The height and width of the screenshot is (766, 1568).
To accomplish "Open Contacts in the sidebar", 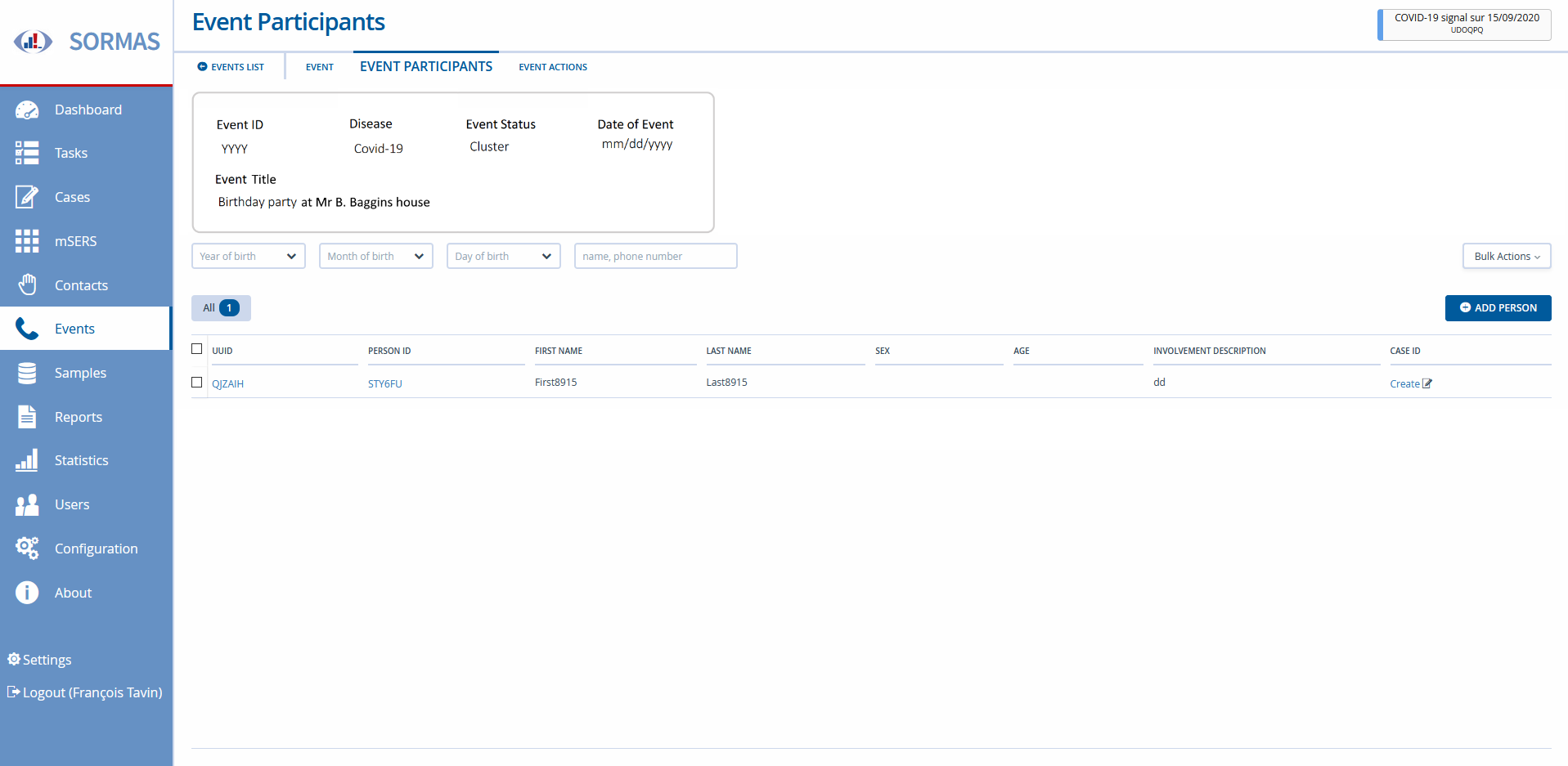I will 86,284.
